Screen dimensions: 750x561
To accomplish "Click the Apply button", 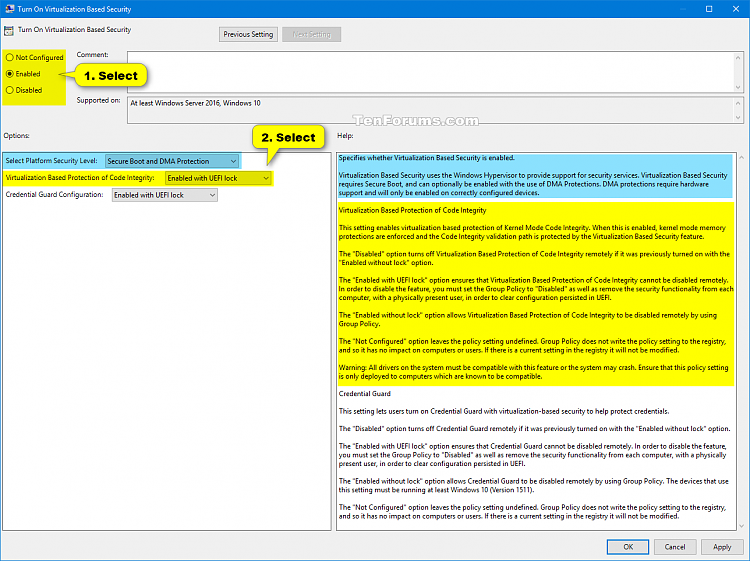I will (x=722, y=547).
